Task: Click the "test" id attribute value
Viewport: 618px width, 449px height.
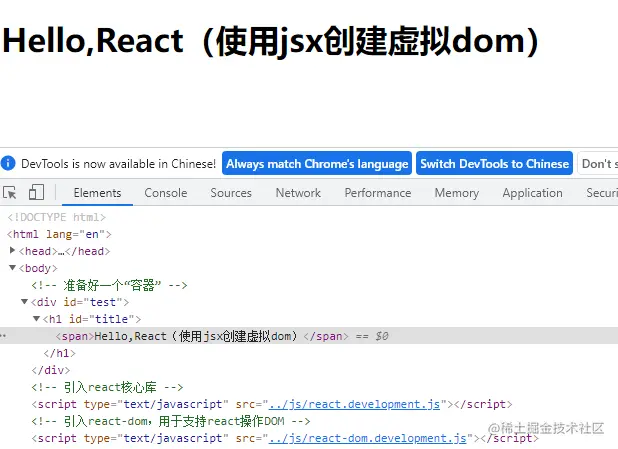Action: pos(103,302)
